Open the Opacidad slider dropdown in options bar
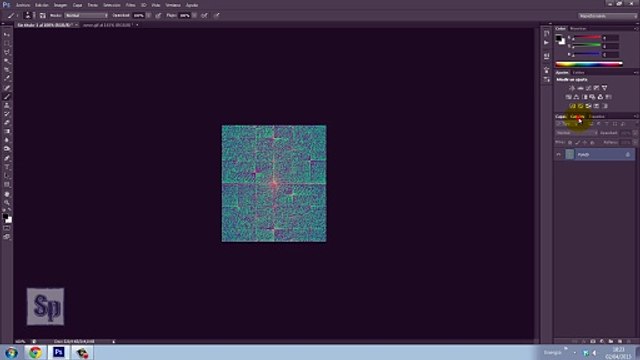The width and height of the screenshot is (640, 360). [x=149, y=16]
